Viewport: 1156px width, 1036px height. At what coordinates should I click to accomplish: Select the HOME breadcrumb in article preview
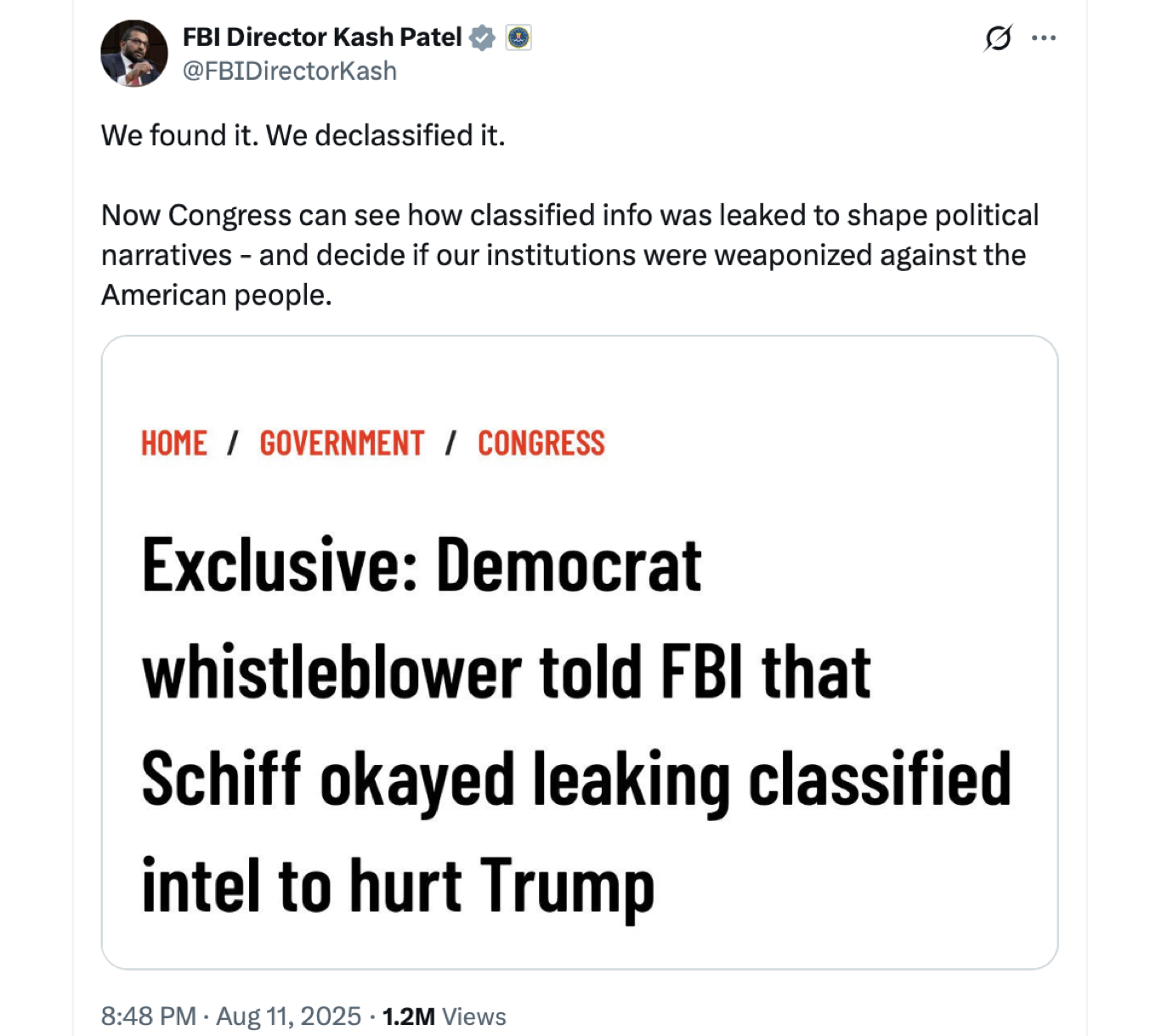pyautogui.click(x=173, y=443)
